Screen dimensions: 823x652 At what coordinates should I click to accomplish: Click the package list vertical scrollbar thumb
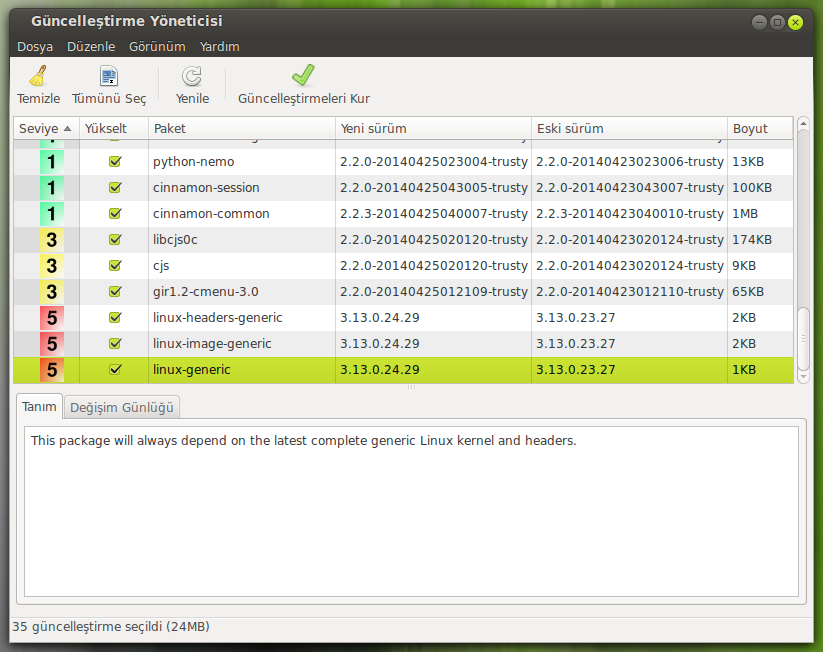[803, 339]
